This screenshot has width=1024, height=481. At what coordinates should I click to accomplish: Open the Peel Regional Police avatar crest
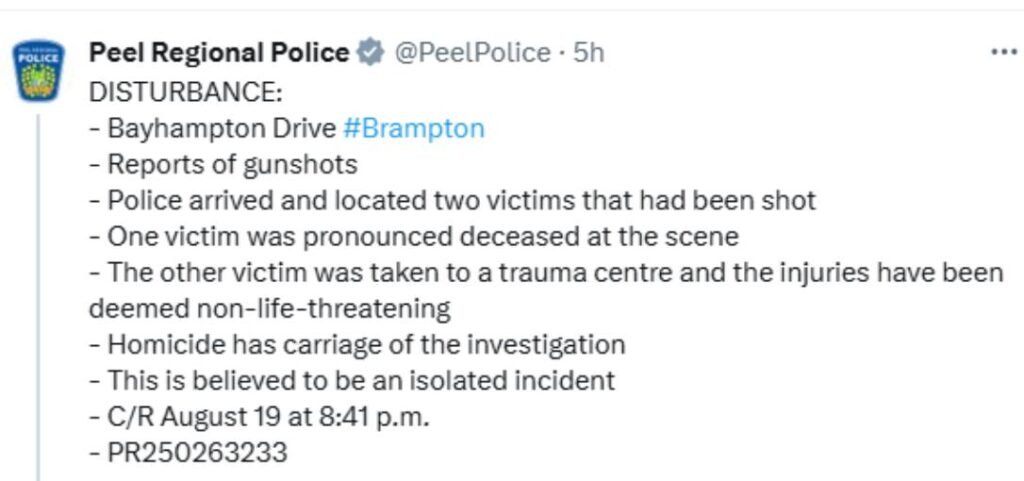tap(39, 70)
